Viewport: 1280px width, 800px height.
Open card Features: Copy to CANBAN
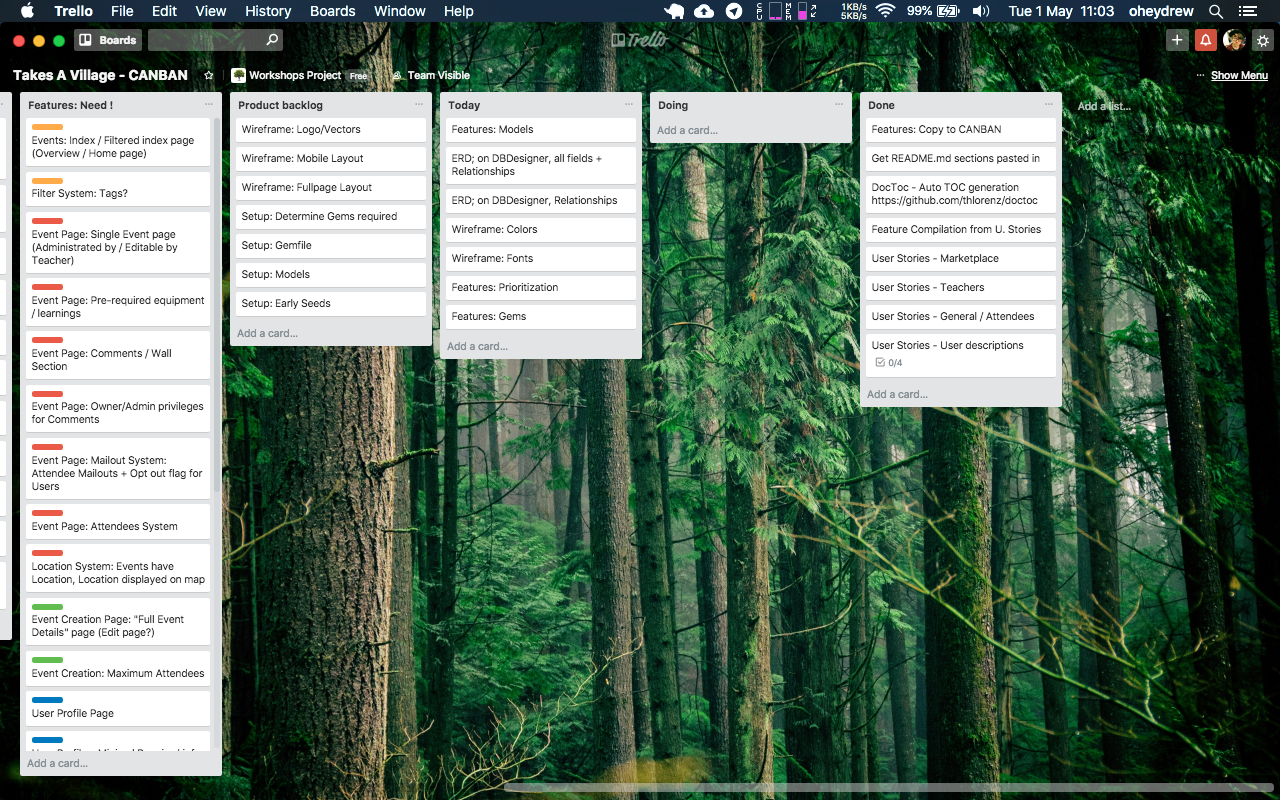pos(961,129)
